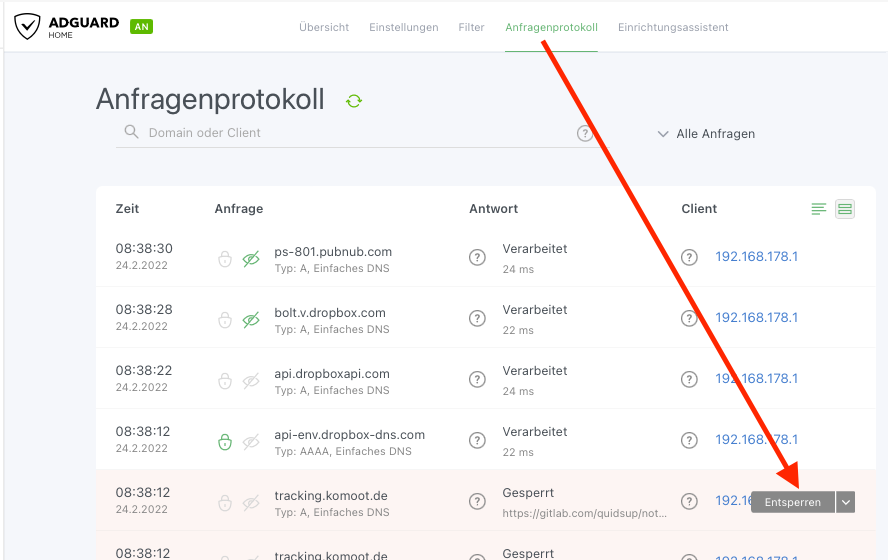Open response details icon for bolt.v.dropbox.com
The height and width of the screenshot is (560, 888).
pos(477,319)
